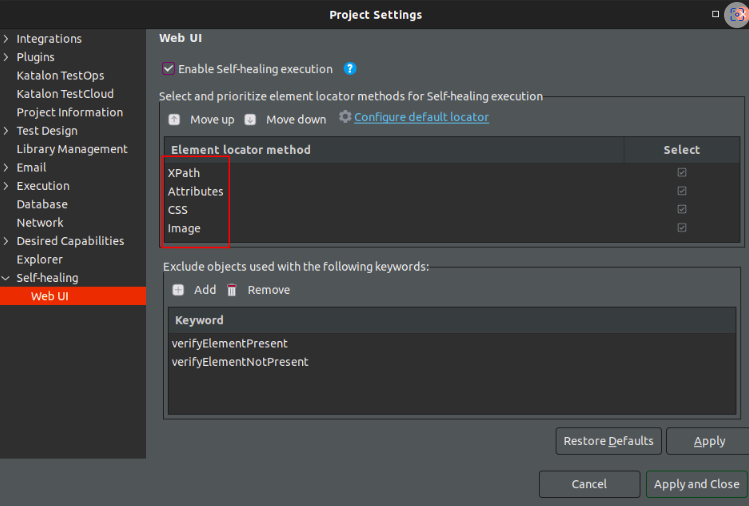Toggle Enable Self-healing execution checkbox
The height and width of the screenshot is (506, 749).
coord(168,69)
